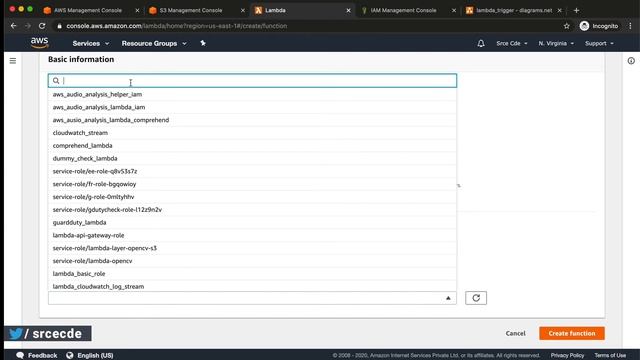
Task: Select role aws_audio_analysis_lambda_iam
Action: (252, 107)
